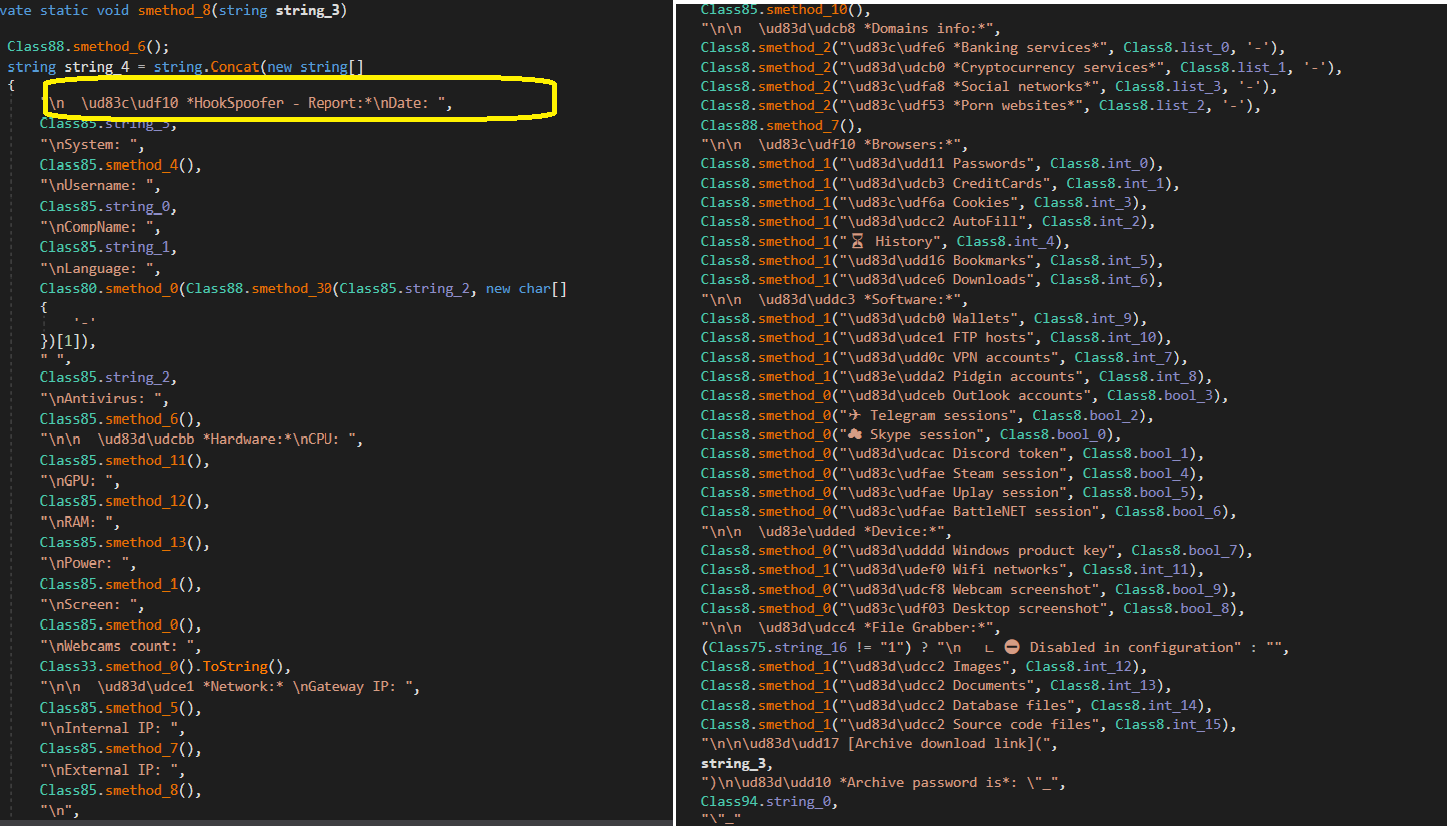The image size is (1452, 826).
Task: Select the Class85.string_1 line
Action: click(108, 247)
